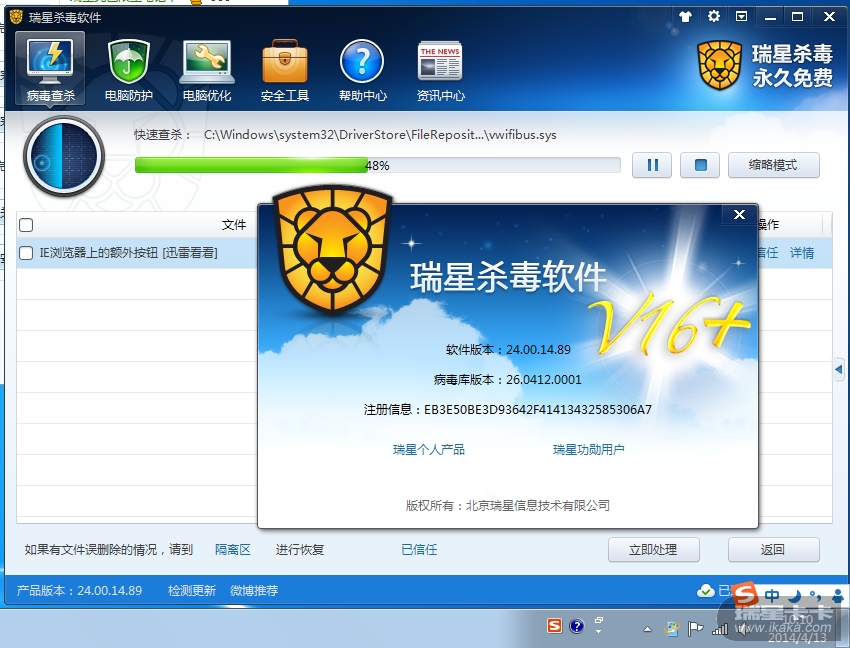Toggle the moon half-width icon in IME bar
Image resolution: width=850 pixels, height=648 pixels.
tap(795, 596)
